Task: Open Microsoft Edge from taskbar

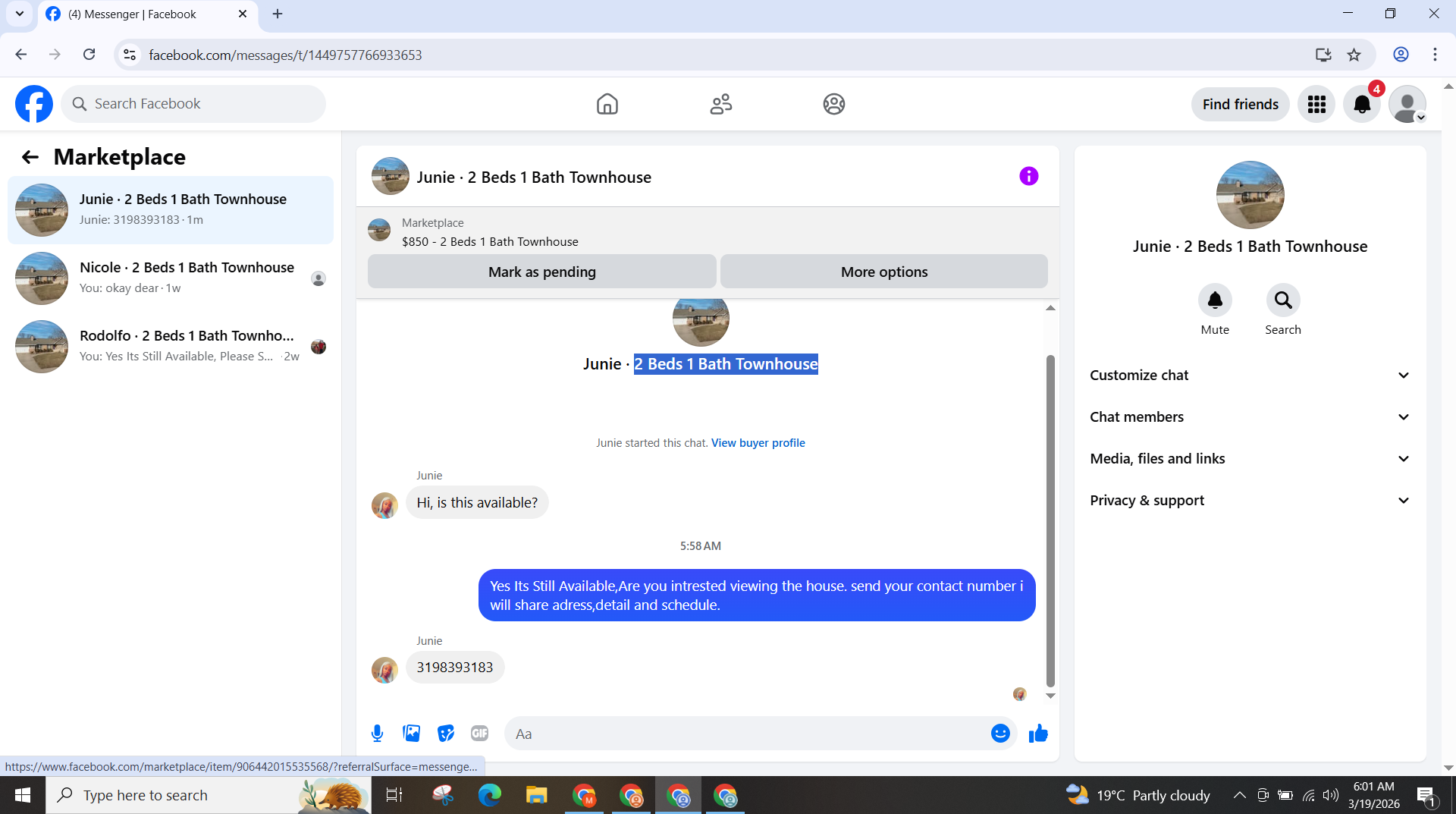Action: [x=490, y=795]
